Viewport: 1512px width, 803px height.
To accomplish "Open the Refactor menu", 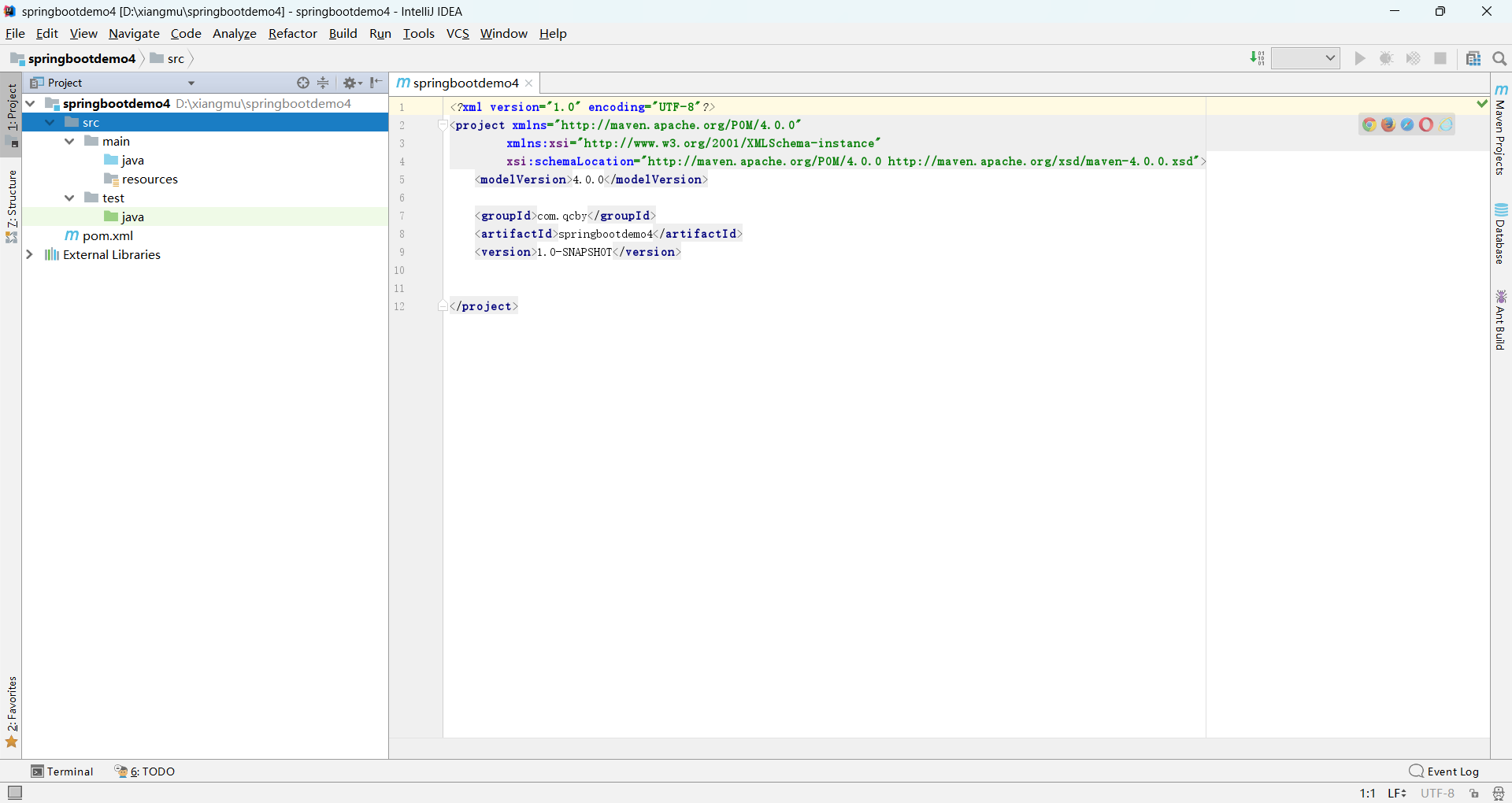I will [292, 33].
